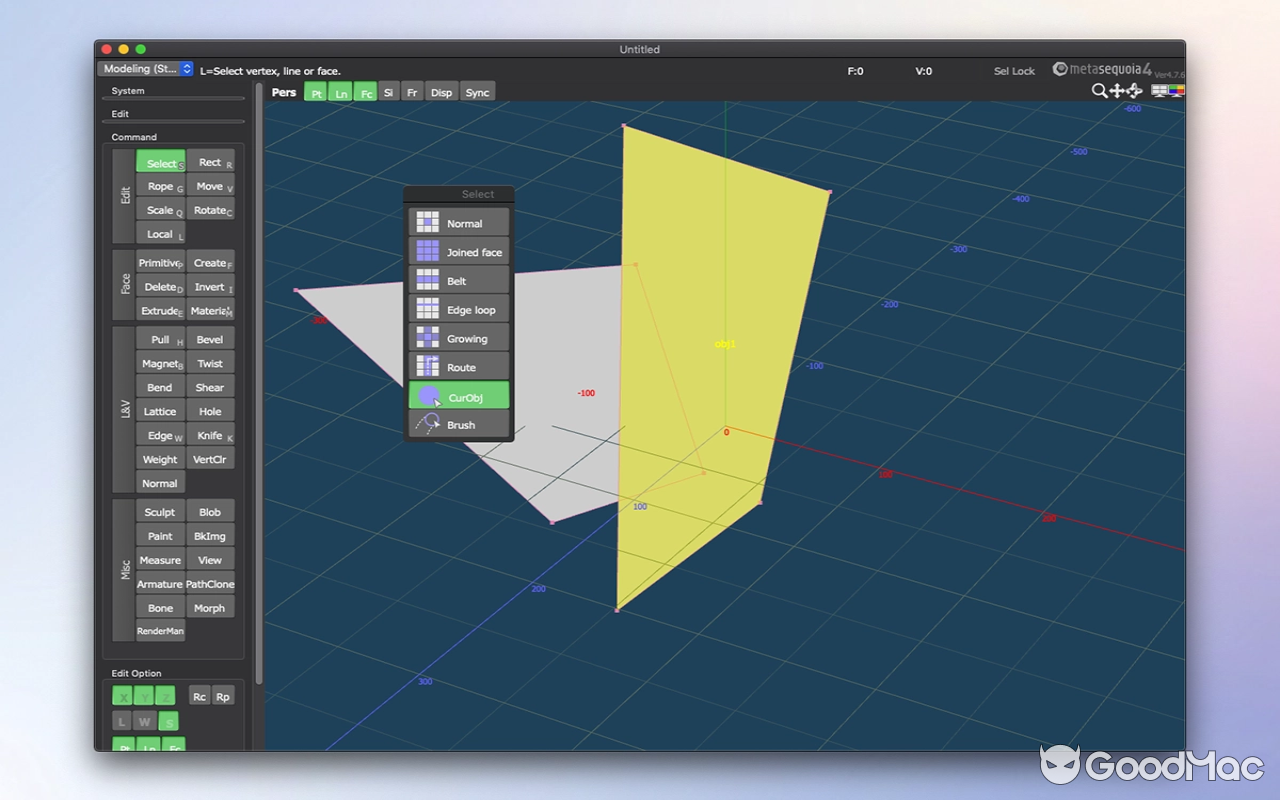Toggle Pt point display in top toolbar

[x=315, y=92]
